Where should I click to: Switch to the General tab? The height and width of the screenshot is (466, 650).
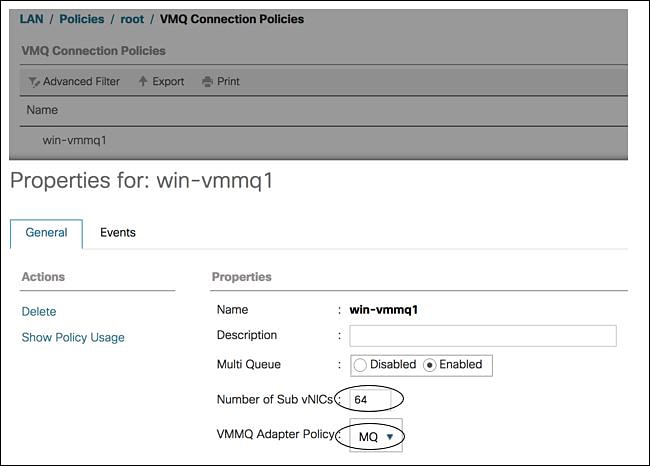pos(46,233)
